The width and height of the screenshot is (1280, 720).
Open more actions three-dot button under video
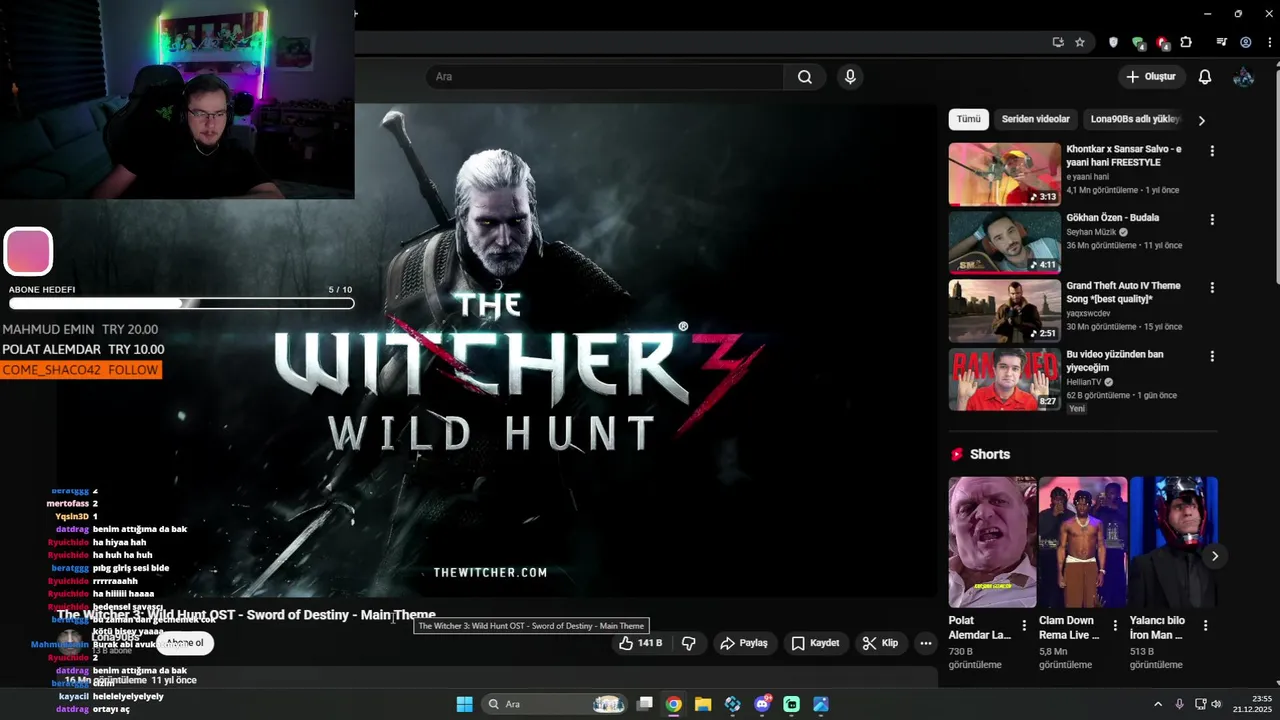tap(926, 643)
